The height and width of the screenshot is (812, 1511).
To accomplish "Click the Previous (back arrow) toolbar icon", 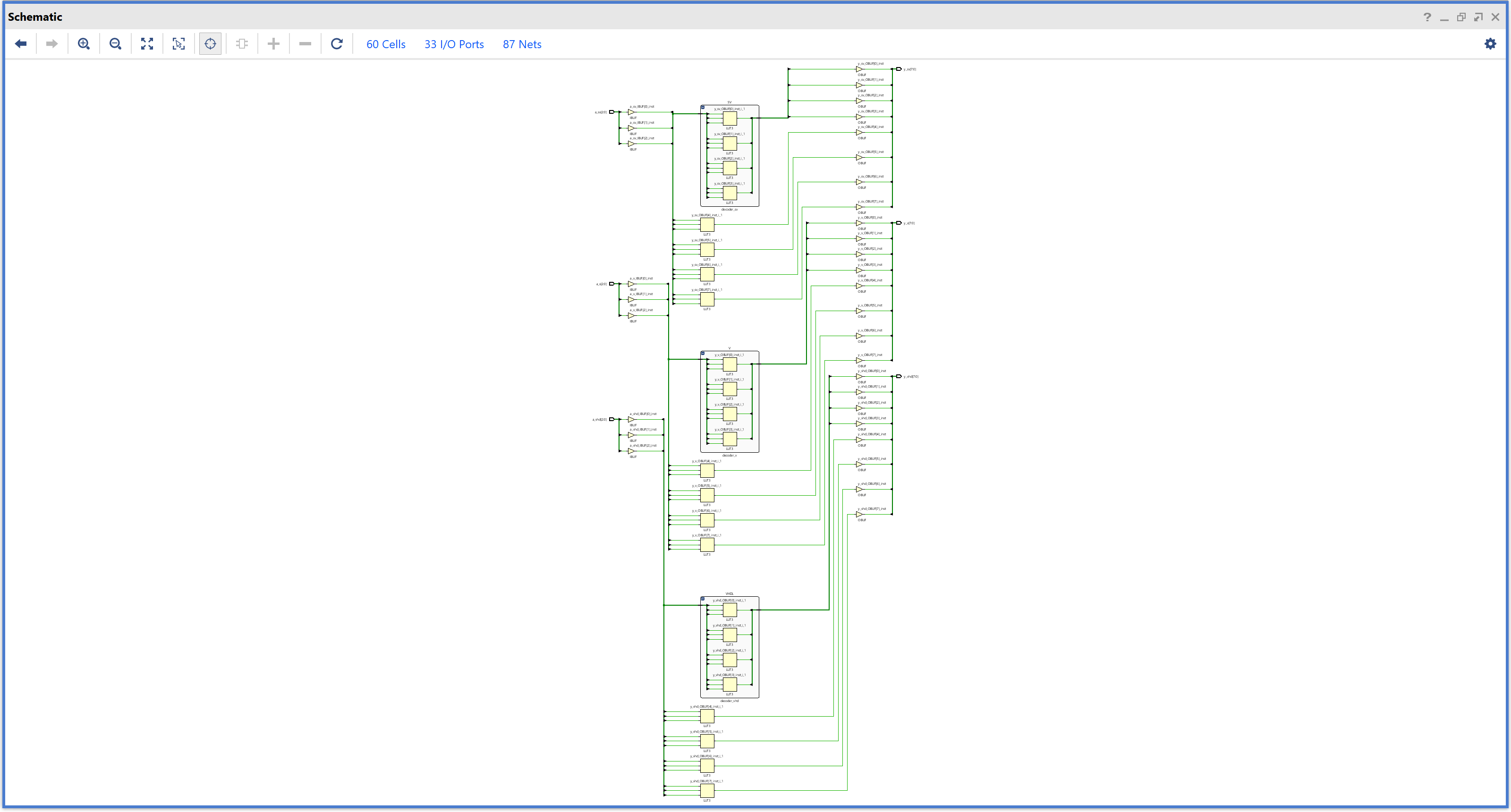I will (21, 44).
